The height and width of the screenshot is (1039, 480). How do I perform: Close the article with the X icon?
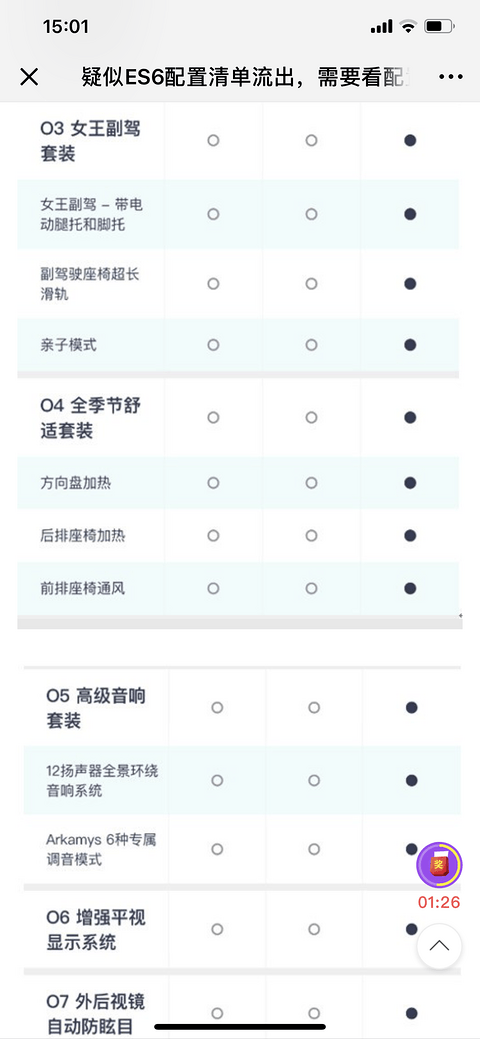[x=29, y=77]
